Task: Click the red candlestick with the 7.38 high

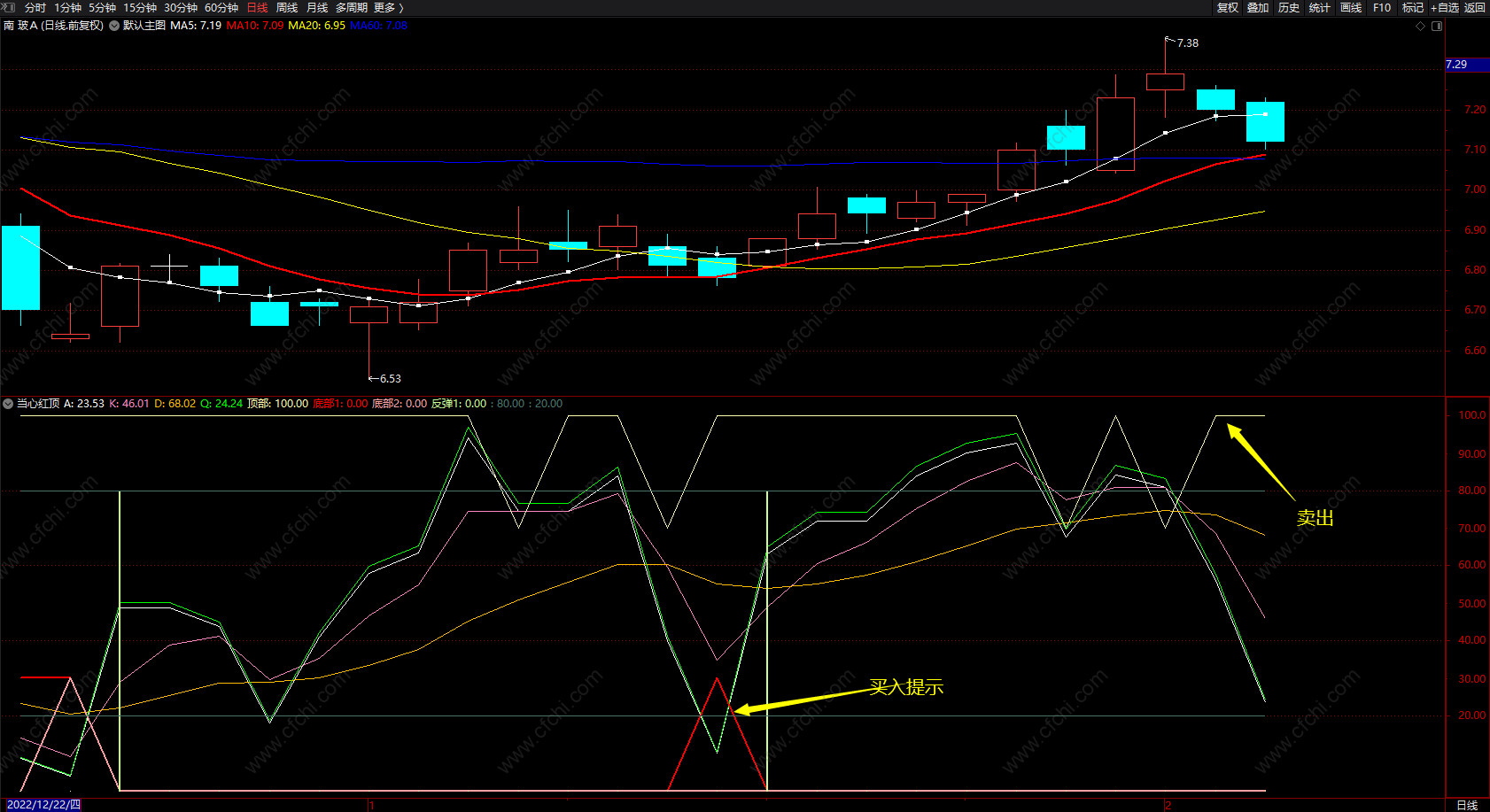Action: click(x=1165, y=81)
